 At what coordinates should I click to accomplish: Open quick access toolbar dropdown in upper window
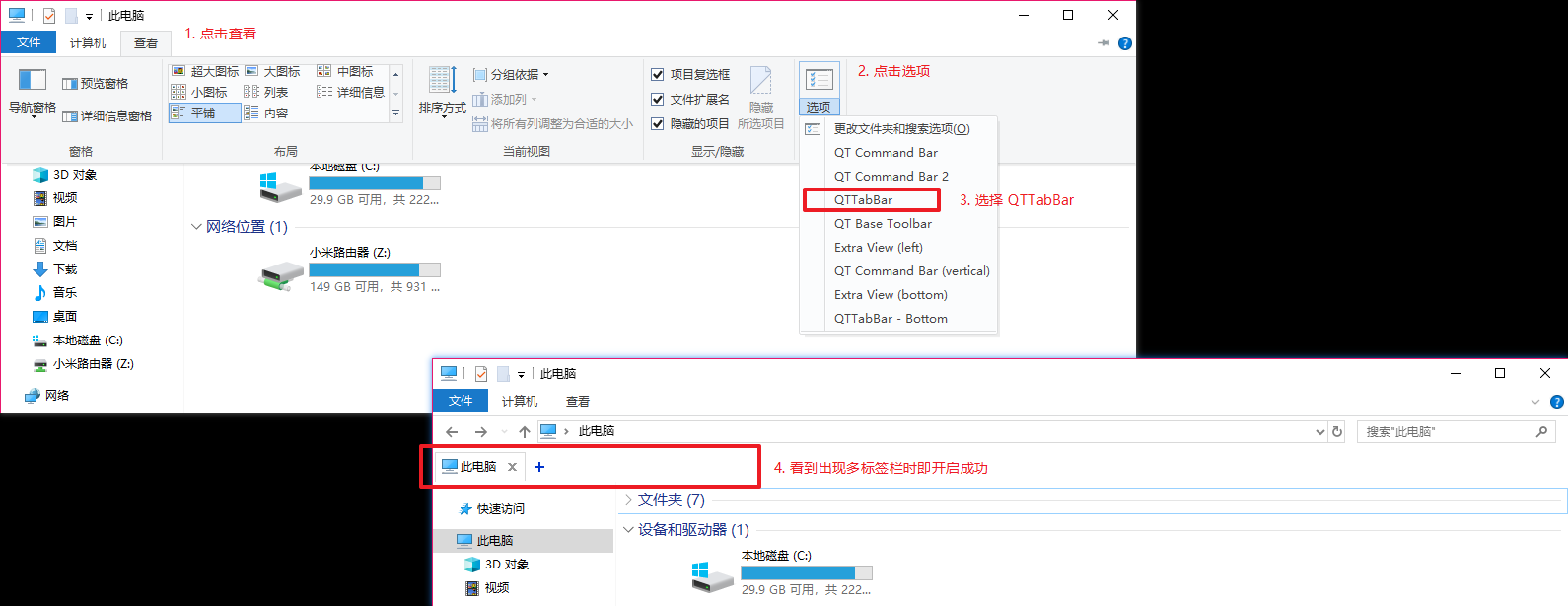tap(89, 16)
